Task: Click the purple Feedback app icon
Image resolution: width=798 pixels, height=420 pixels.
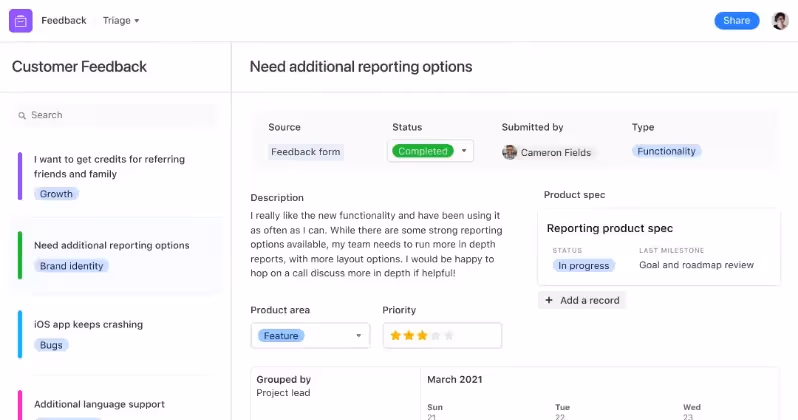Action: [x=21, y=21]
